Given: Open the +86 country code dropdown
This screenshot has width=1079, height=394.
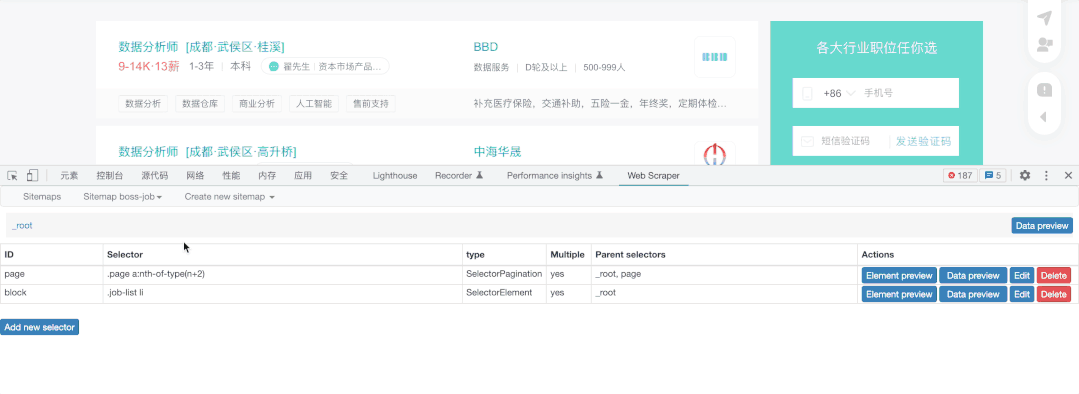Looking at the screenshot, I should [x=839, y=93].
